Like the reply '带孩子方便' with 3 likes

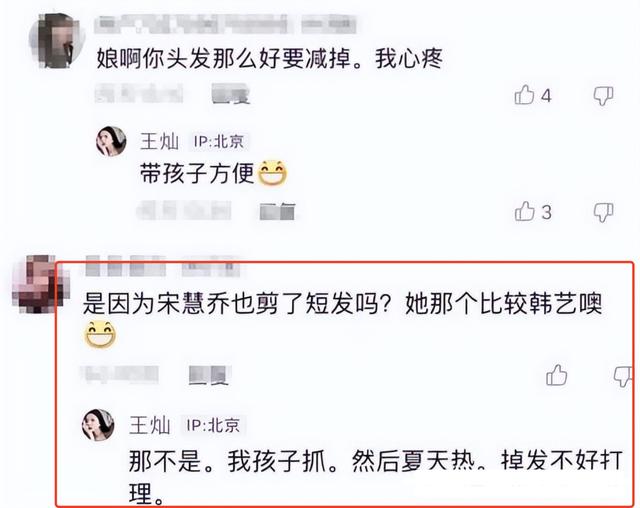tap(524, 211)
